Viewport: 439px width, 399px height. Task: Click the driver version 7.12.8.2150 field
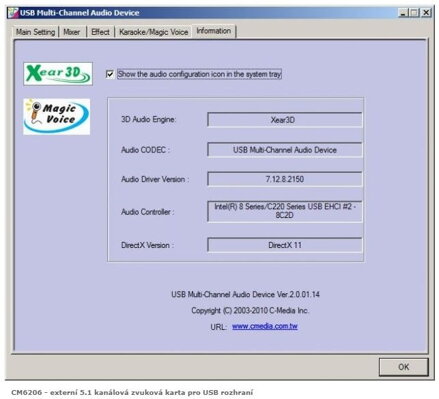pyautogui.click(x=284, y=179)
